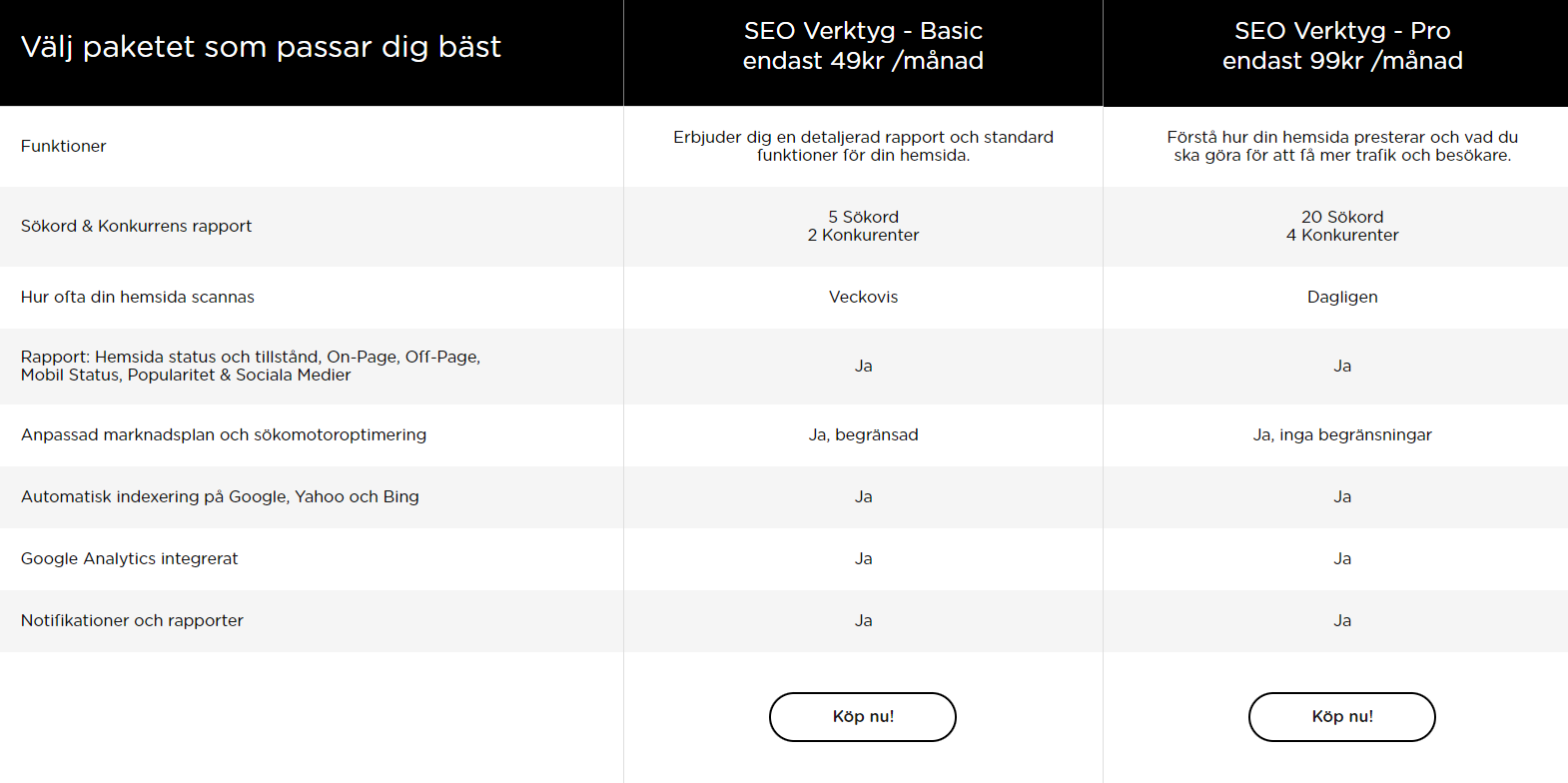Click 'Ja, inga begränsningar' in Pro column
The height and width of the screenshot is (783, 1568).
tap(1342, 434)
